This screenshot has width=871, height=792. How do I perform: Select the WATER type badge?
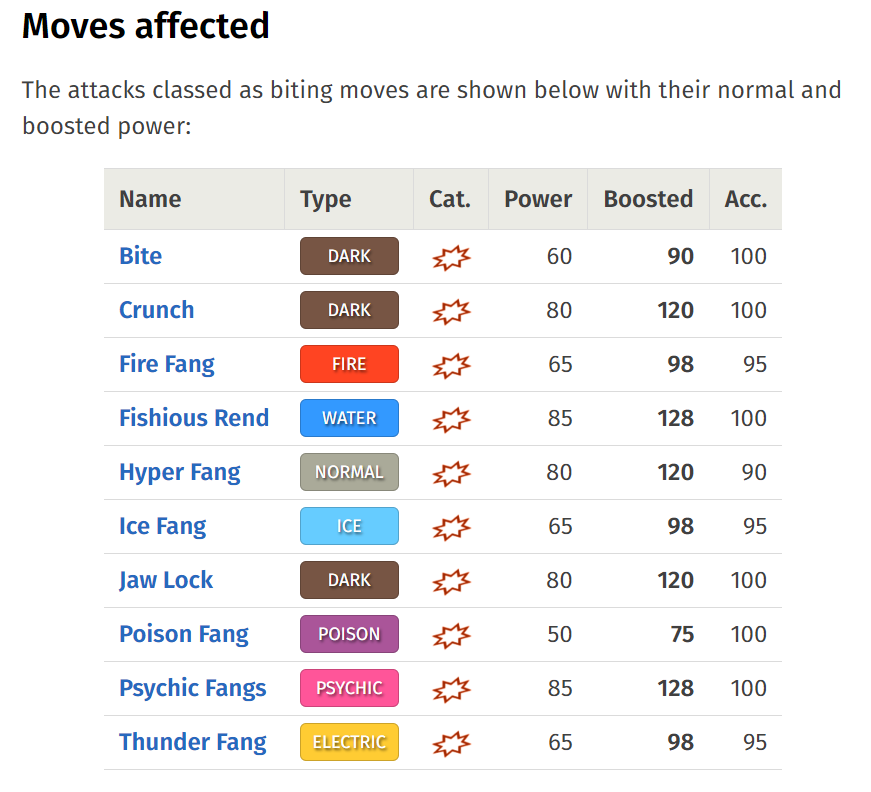[x=349, y=418]
